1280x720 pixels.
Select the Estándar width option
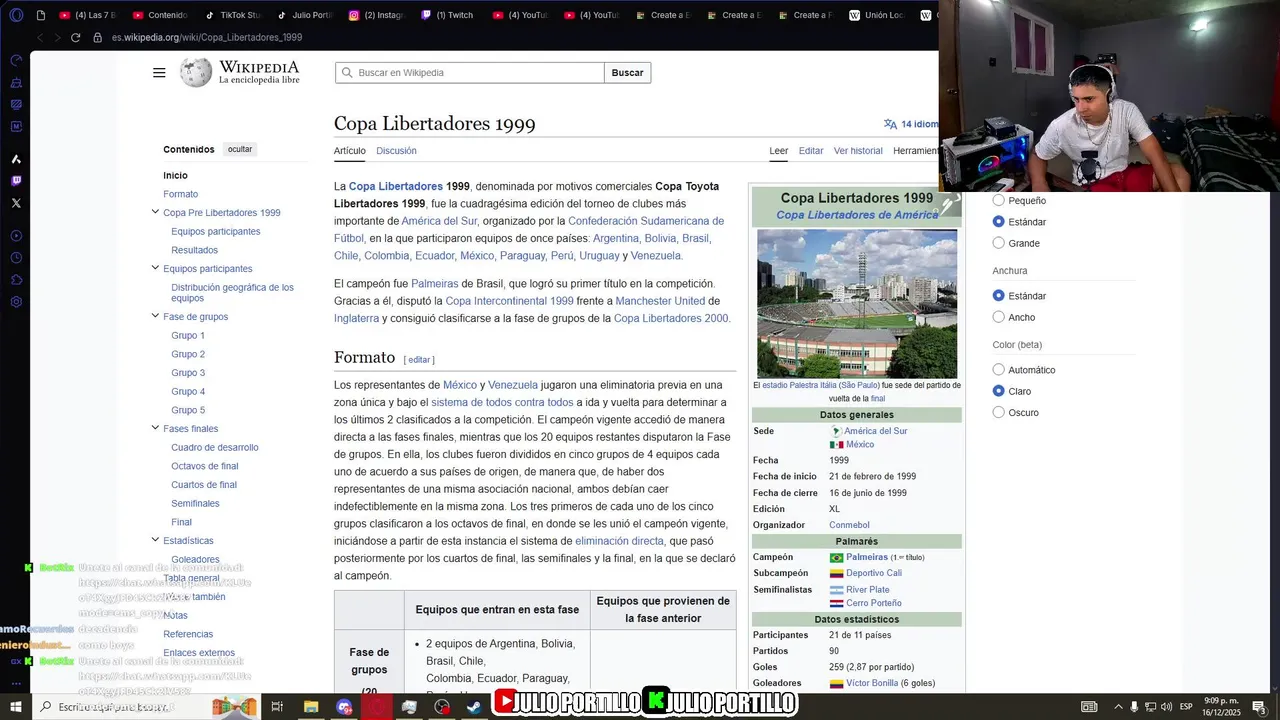click(998, 296)
